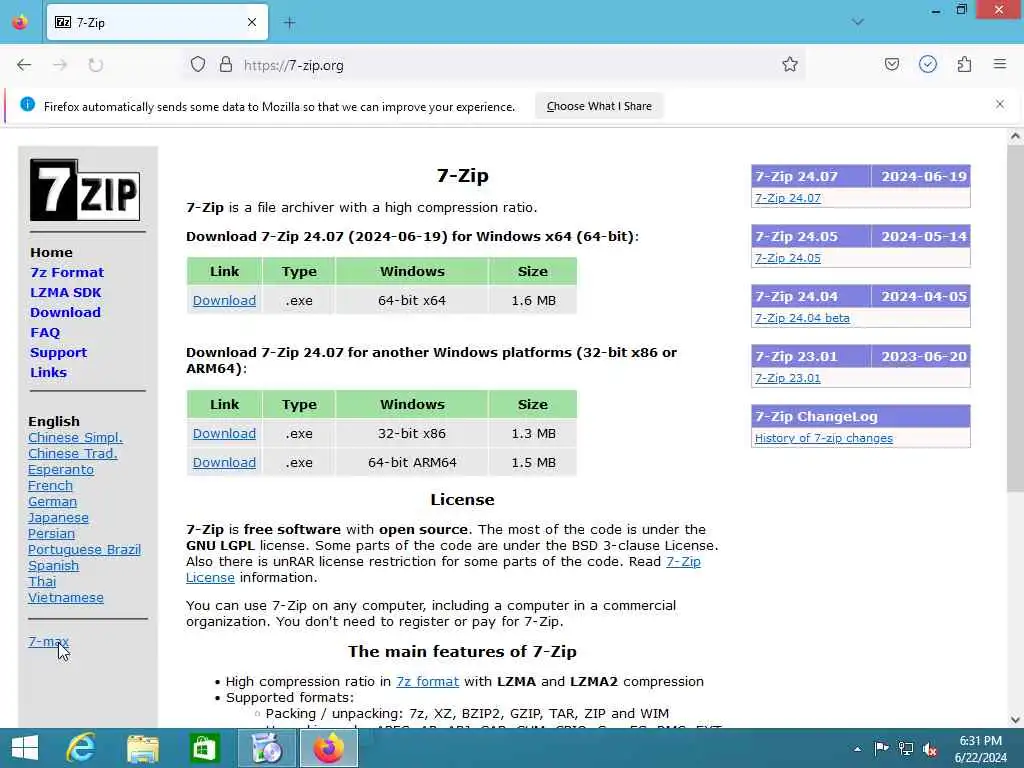Switch language to Thai
This screenshot has width=1024, height=768.
coord(42,581)
